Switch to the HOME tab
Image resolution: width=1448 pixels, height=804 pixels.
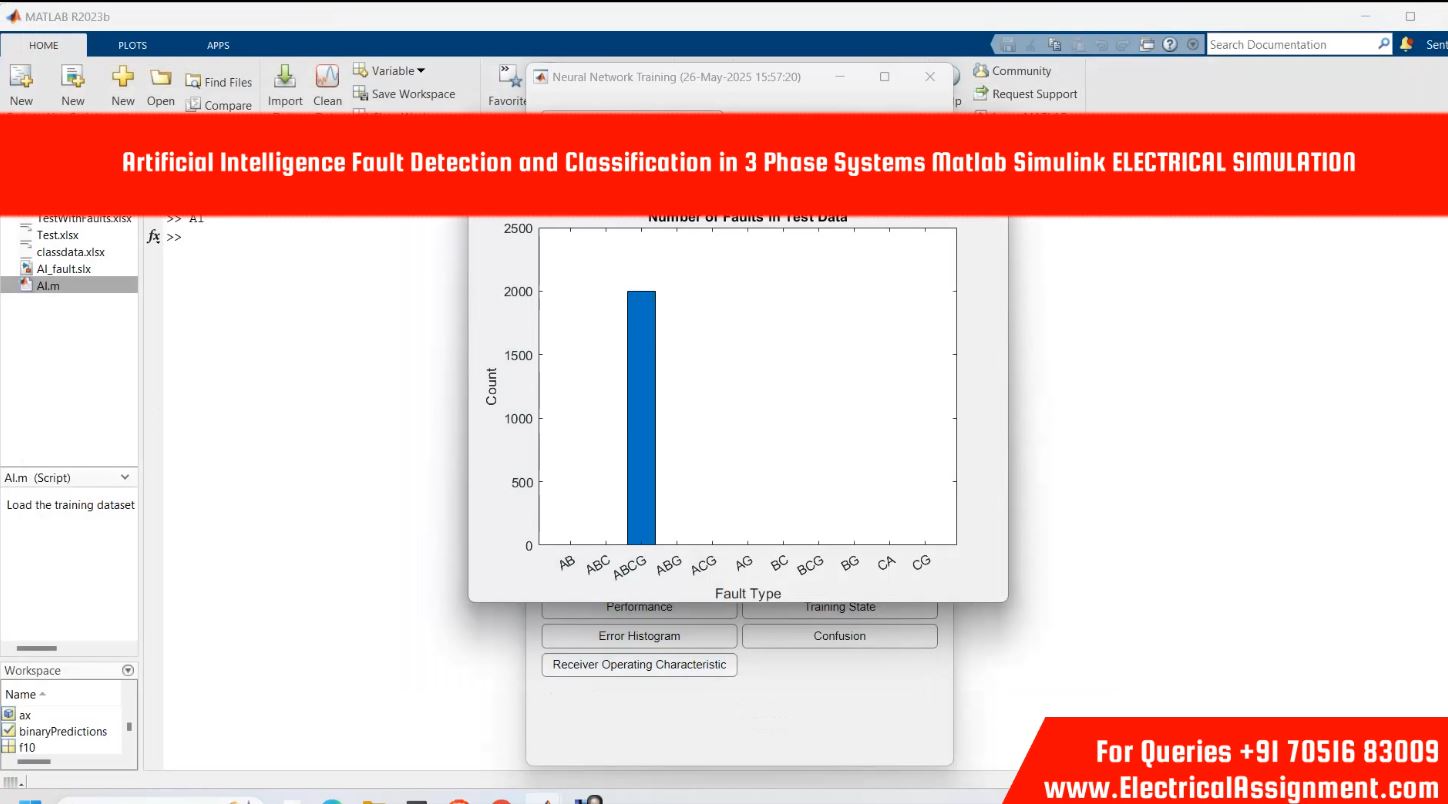(44, 45)
